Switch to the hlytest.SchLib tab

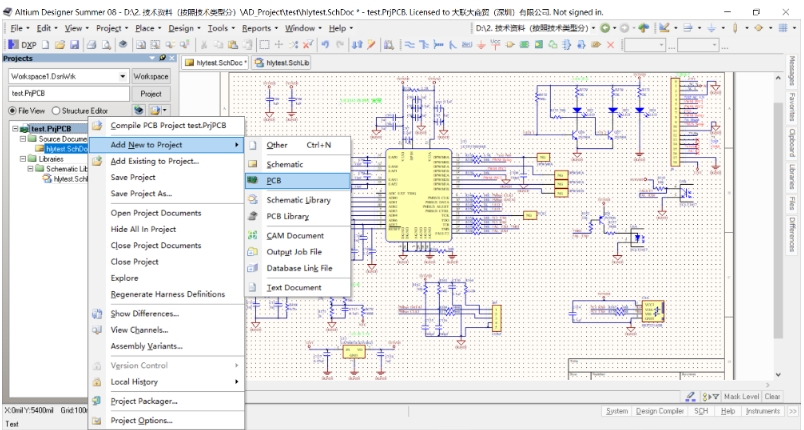click(282, 63)
